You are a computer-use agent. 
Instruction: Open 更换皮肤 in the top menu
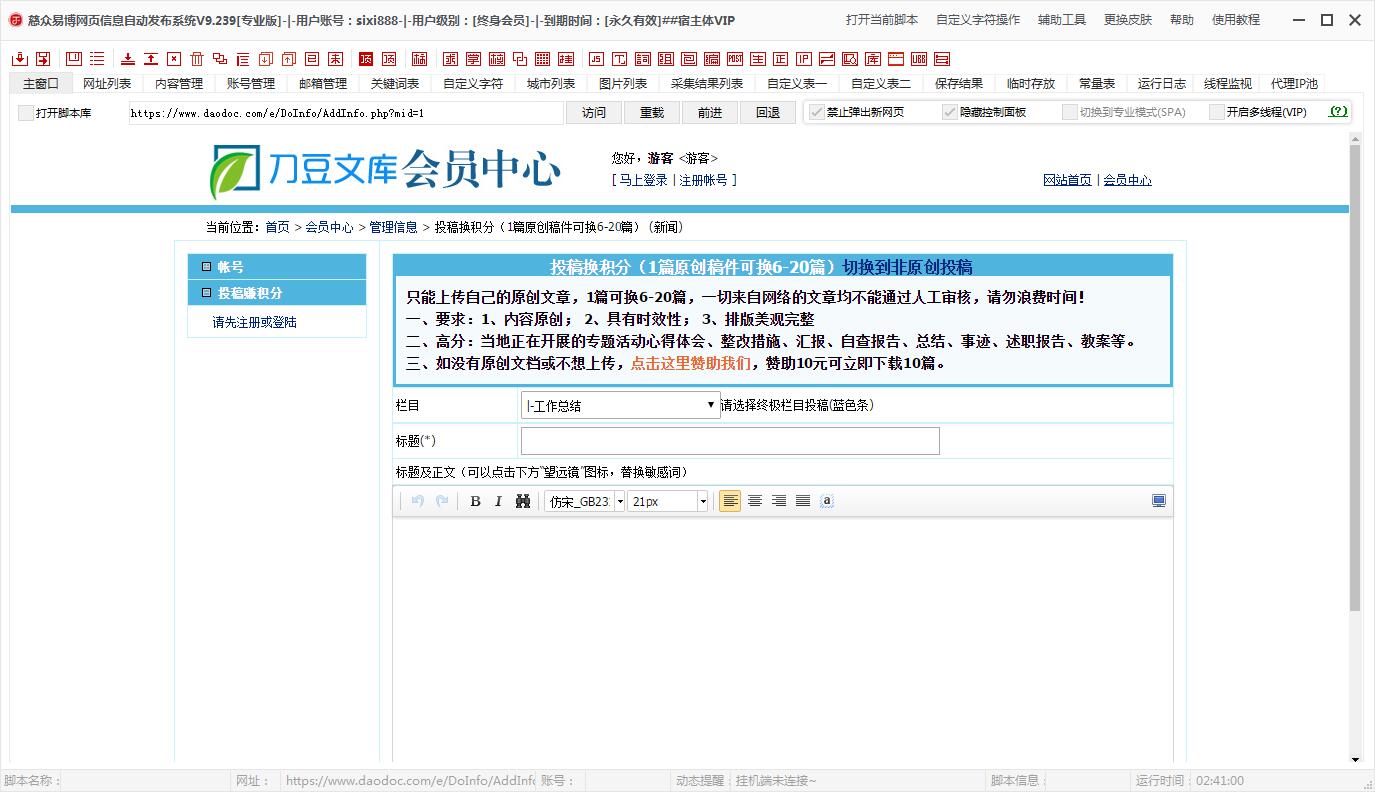(x=1128, y=20)
